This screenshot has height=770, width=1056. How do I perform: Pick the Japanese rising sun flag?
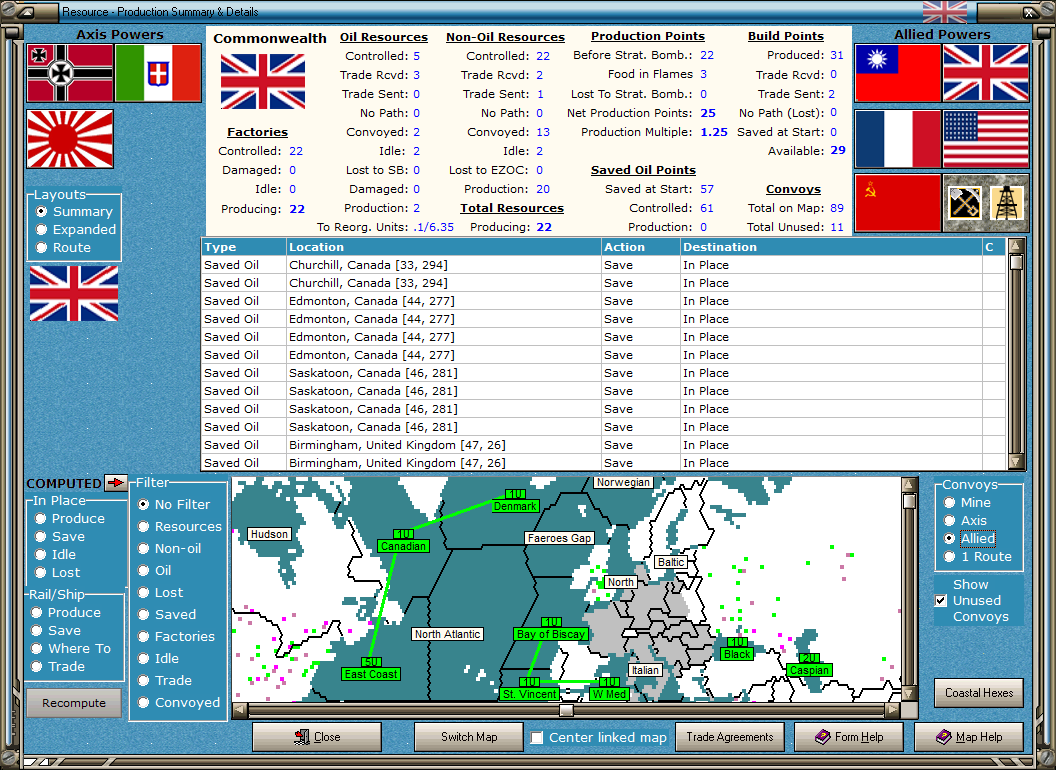(69, 139)
